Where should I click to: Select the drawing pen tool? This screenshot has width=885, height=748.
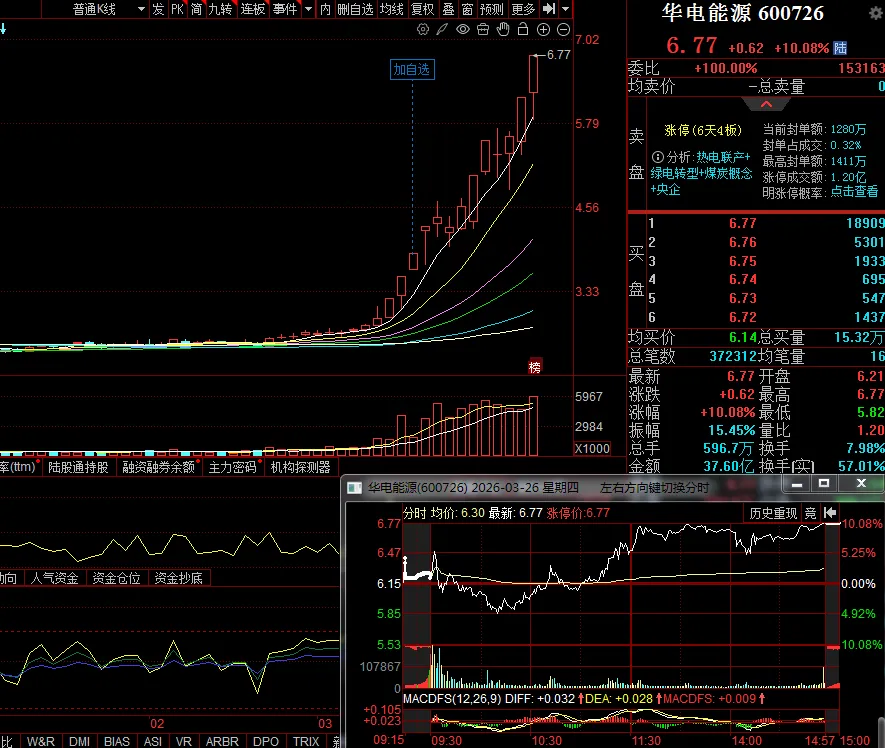tap(442, 29)
